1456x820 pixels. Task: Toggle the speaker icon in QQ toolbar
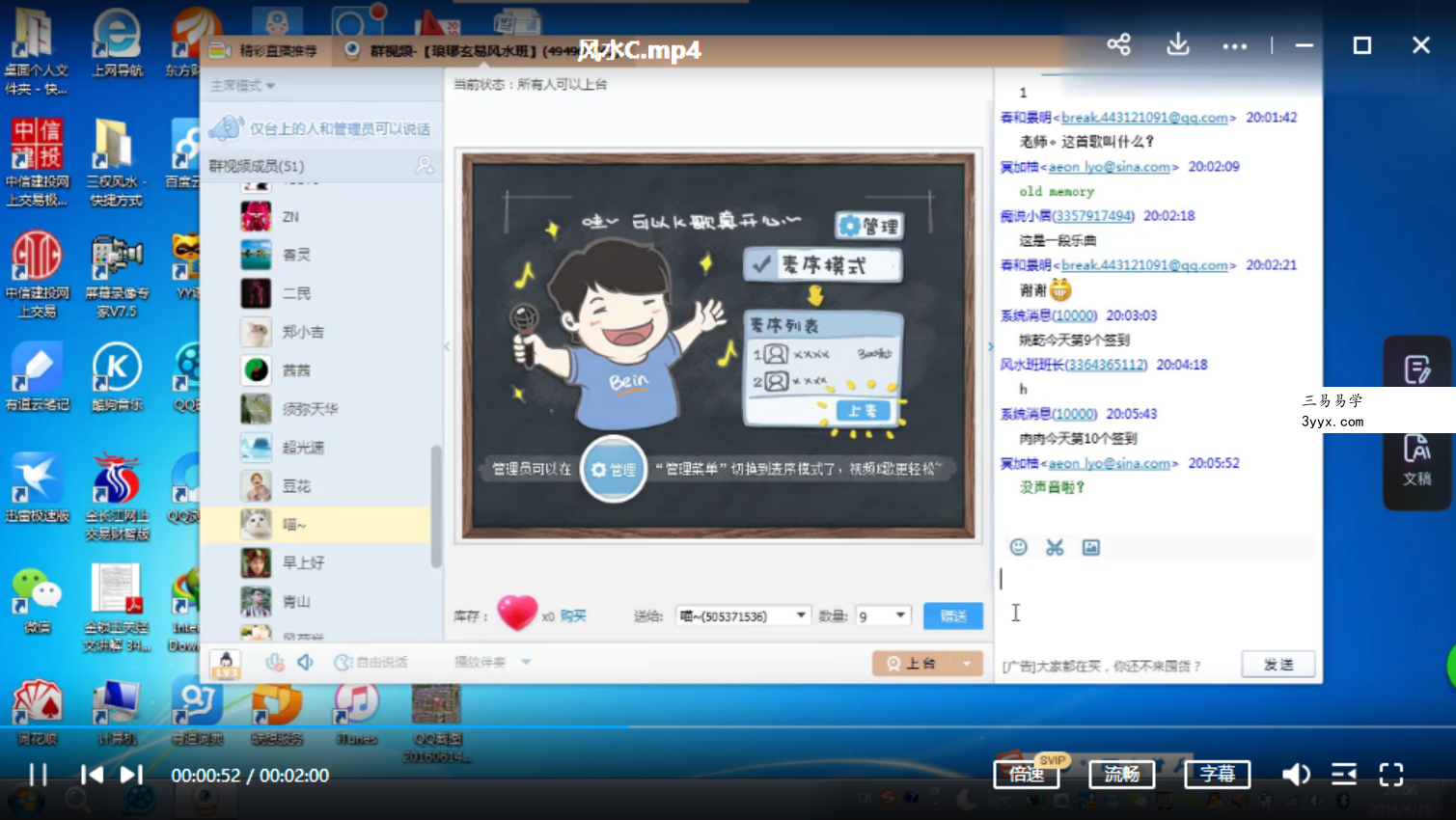306,662
